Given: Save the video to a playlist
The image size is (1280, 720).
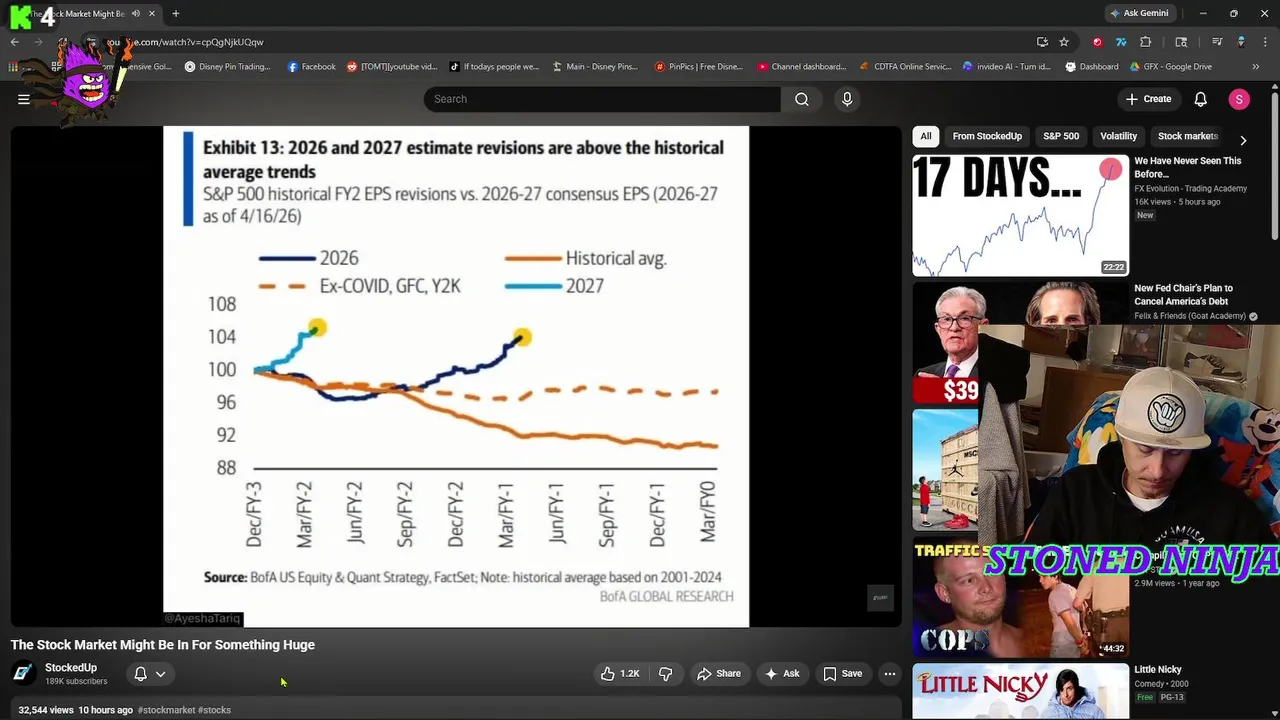Looking at the screenshot, I should pyautogui.click(x=842, y=674).
